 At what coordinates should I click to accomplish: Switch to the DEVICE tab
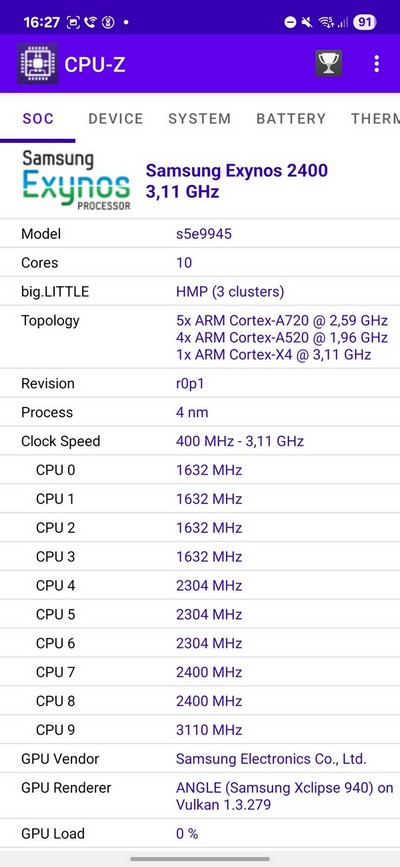116,118
